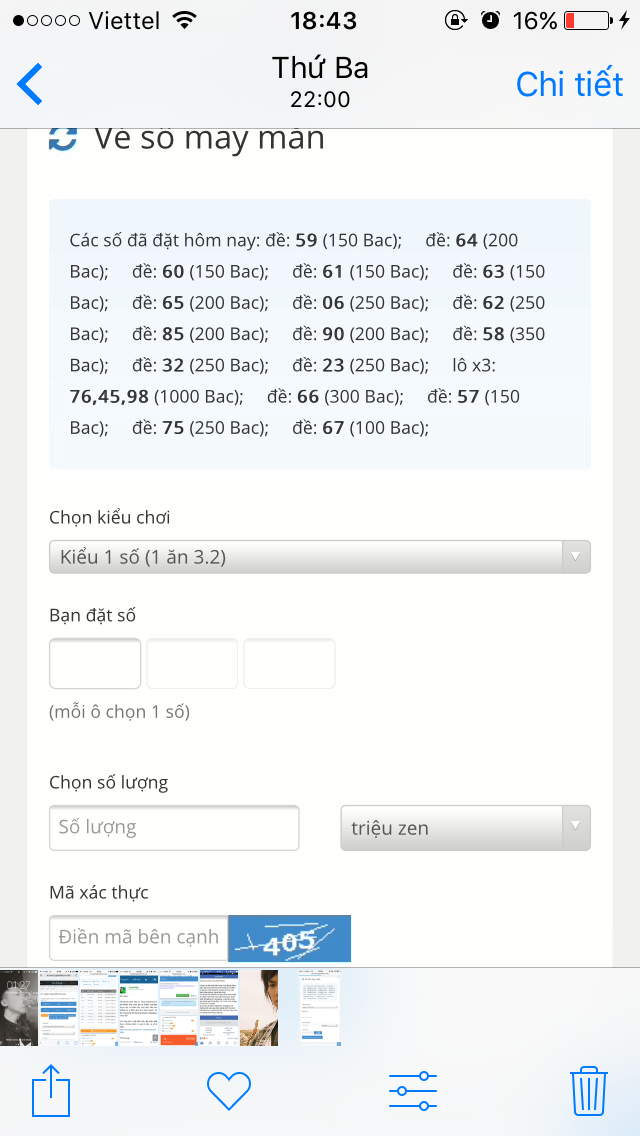Image resolution: width=640 pixels, height=1136 pixels.
Task: Click the 405 captcha image
Action: pyautogui.click(x=289, y=938)
